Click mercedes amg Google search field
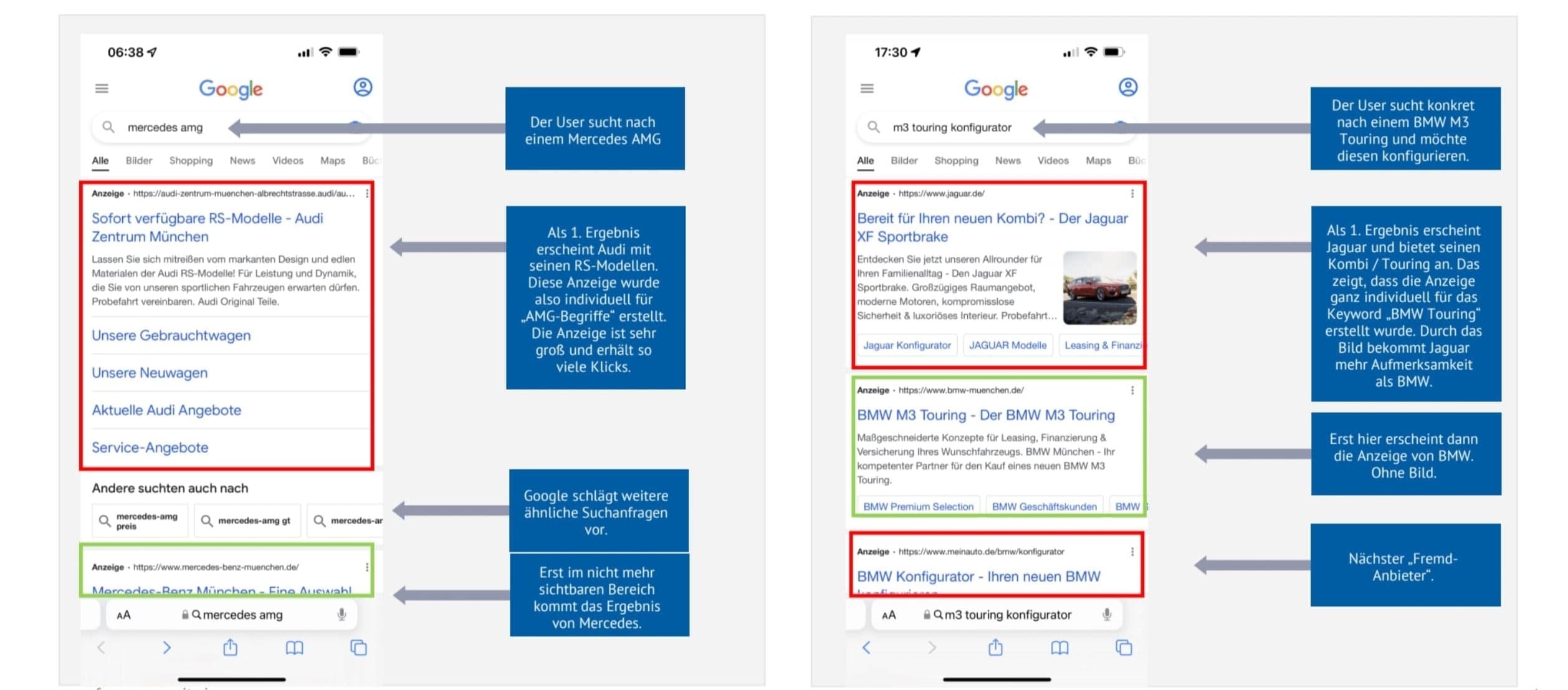The image size is (1568, 690). [x=232, y=127]
